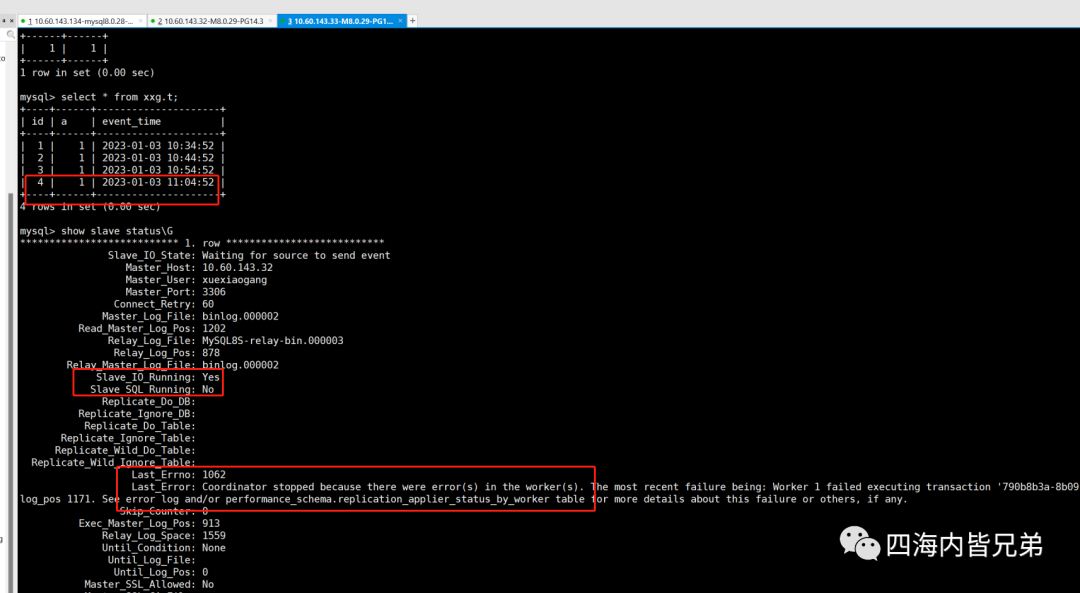Close the left session panel with x
The height and width of the screenshot is (593, 1080).
11,21
